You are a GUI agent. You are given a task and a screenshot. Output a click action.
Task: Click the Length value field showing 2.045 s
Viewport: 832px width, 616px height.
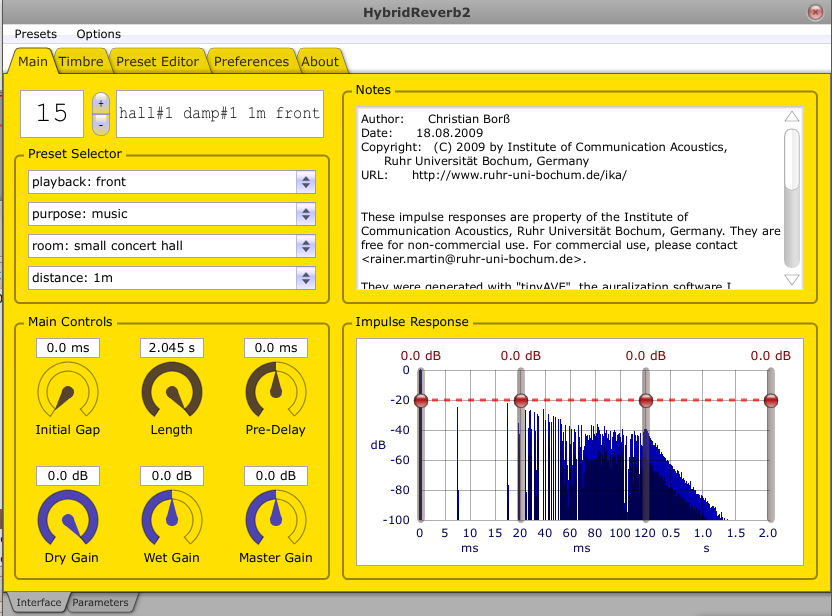point(171,348)
